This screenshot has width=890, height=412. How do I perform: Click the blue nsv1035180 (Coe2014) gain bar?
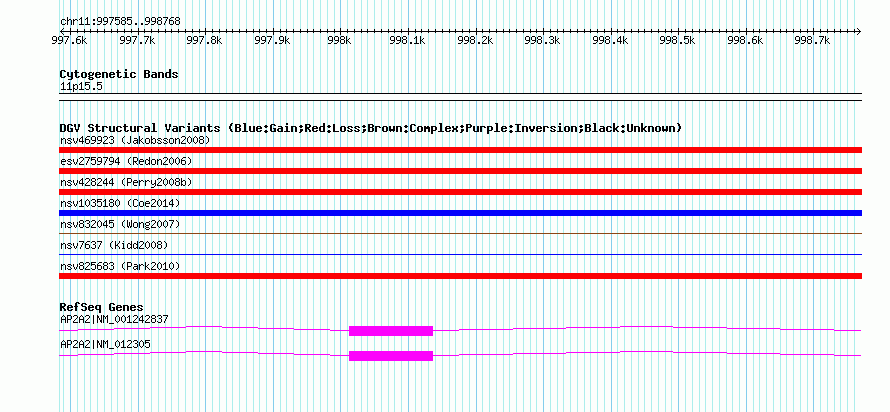(460, 213)
